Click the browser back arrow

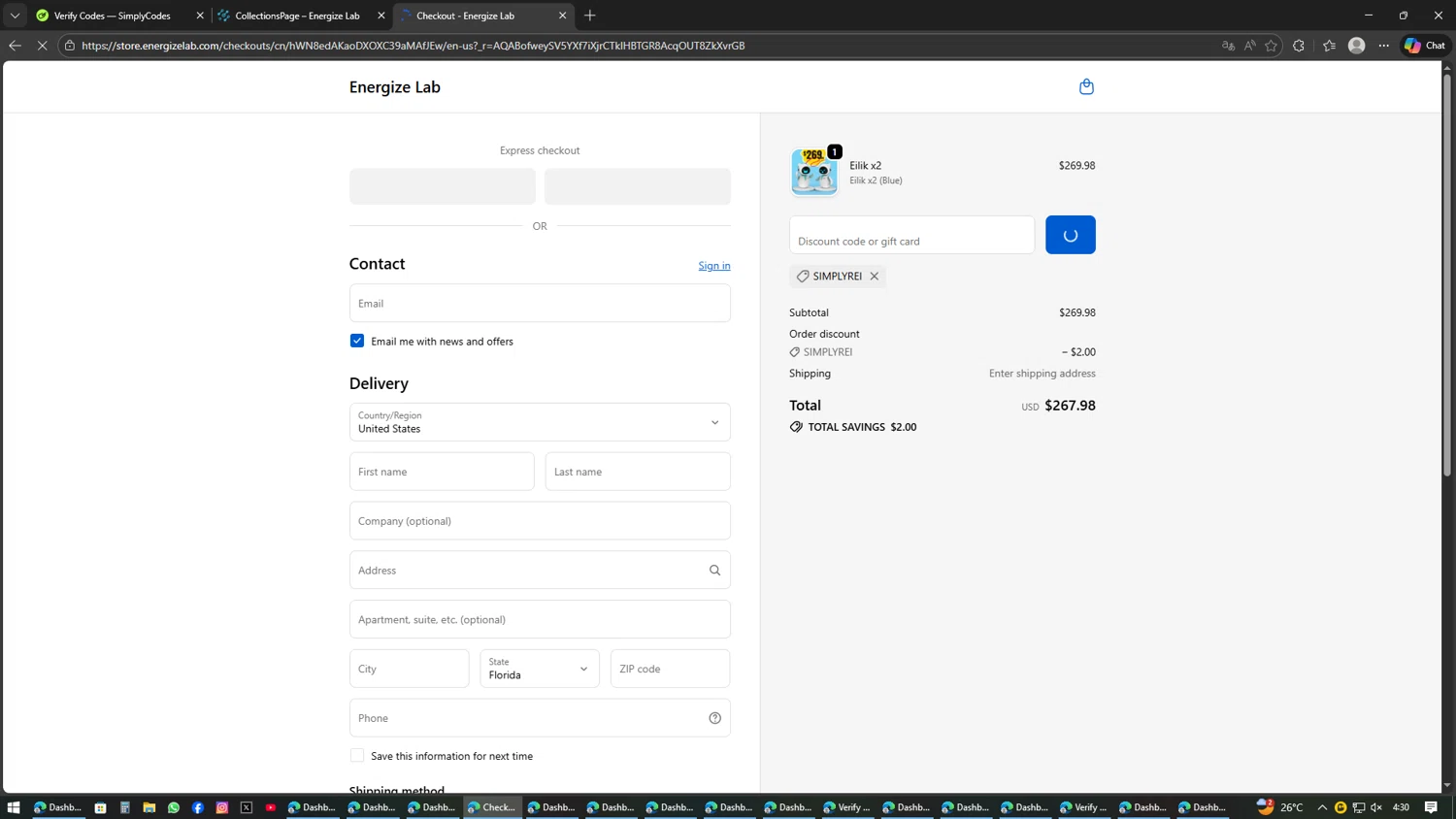coord(15,46)
